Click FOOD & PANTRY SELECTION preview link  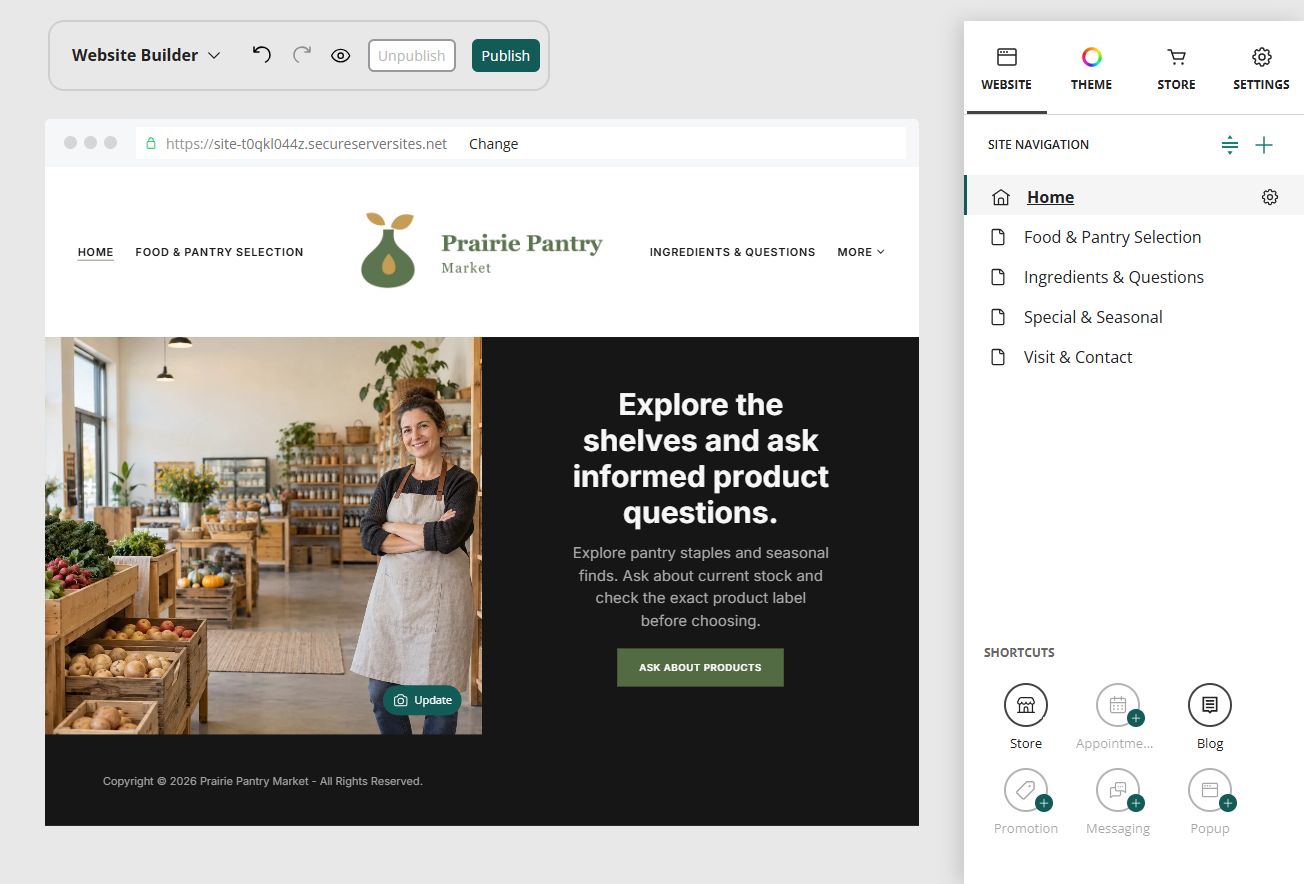pos(219,252)
